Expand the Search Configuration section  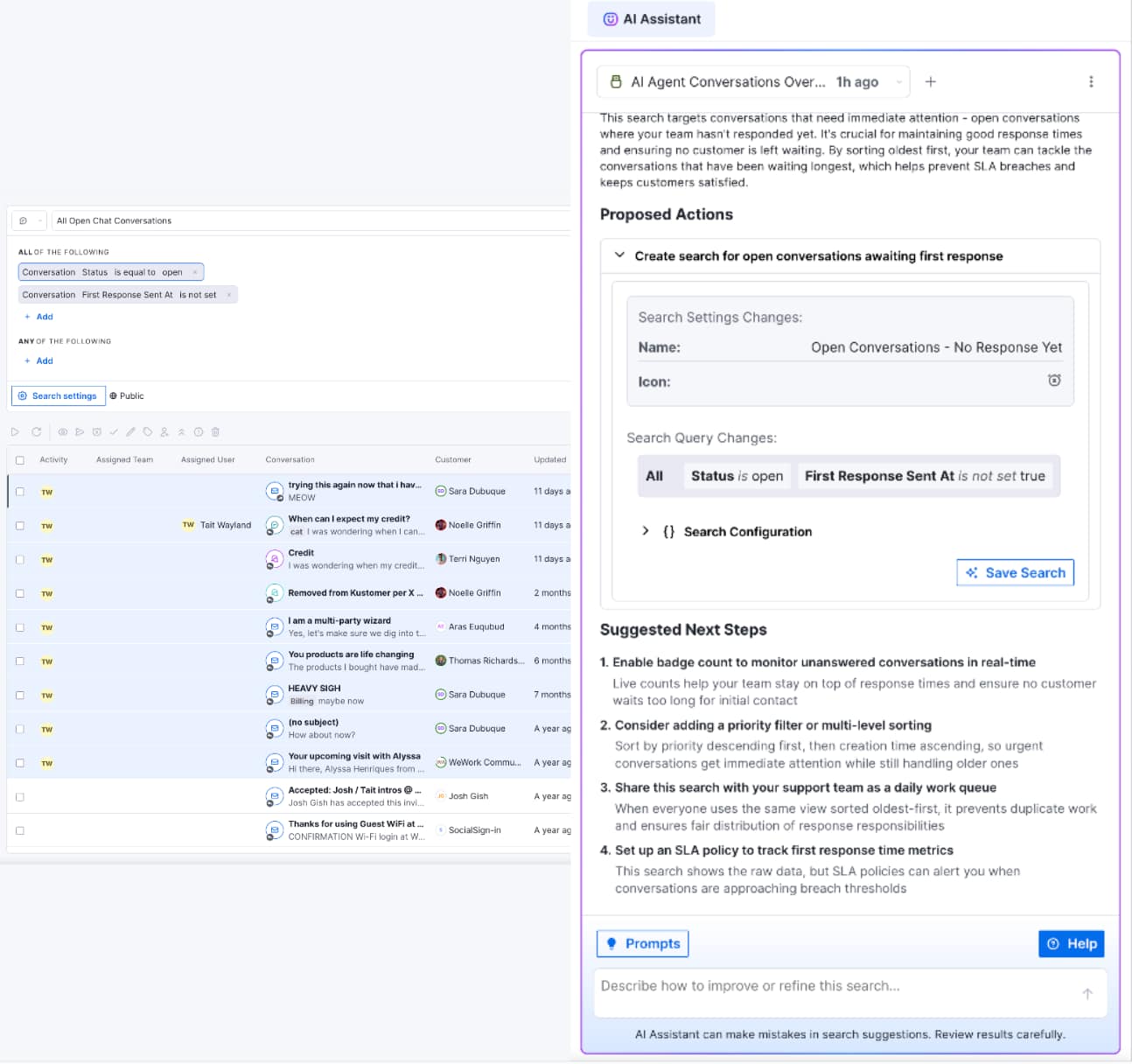(646, 531)
